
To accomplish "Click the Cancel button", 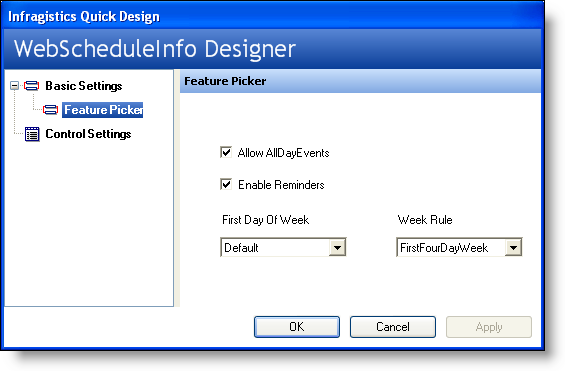I will 393,327.
